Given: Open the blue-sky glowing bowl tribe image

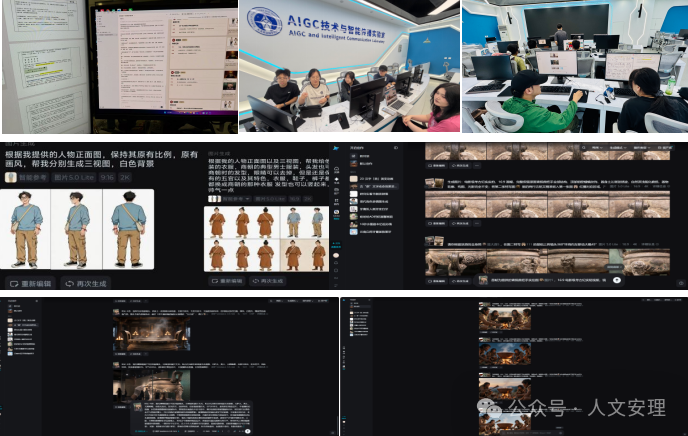Looking at the screenshot, I should [505, 354].
